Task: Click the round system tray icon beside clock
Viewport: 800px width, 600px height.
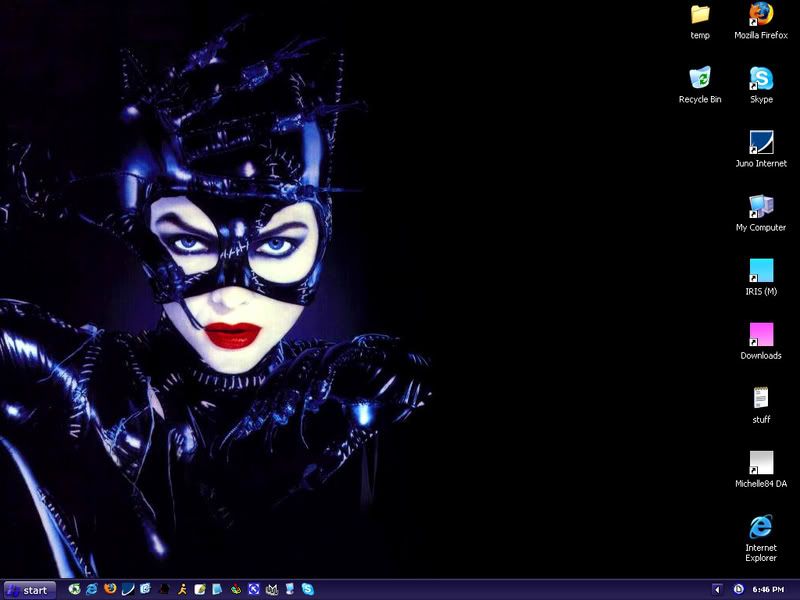Action: click(x=738, y=590)
